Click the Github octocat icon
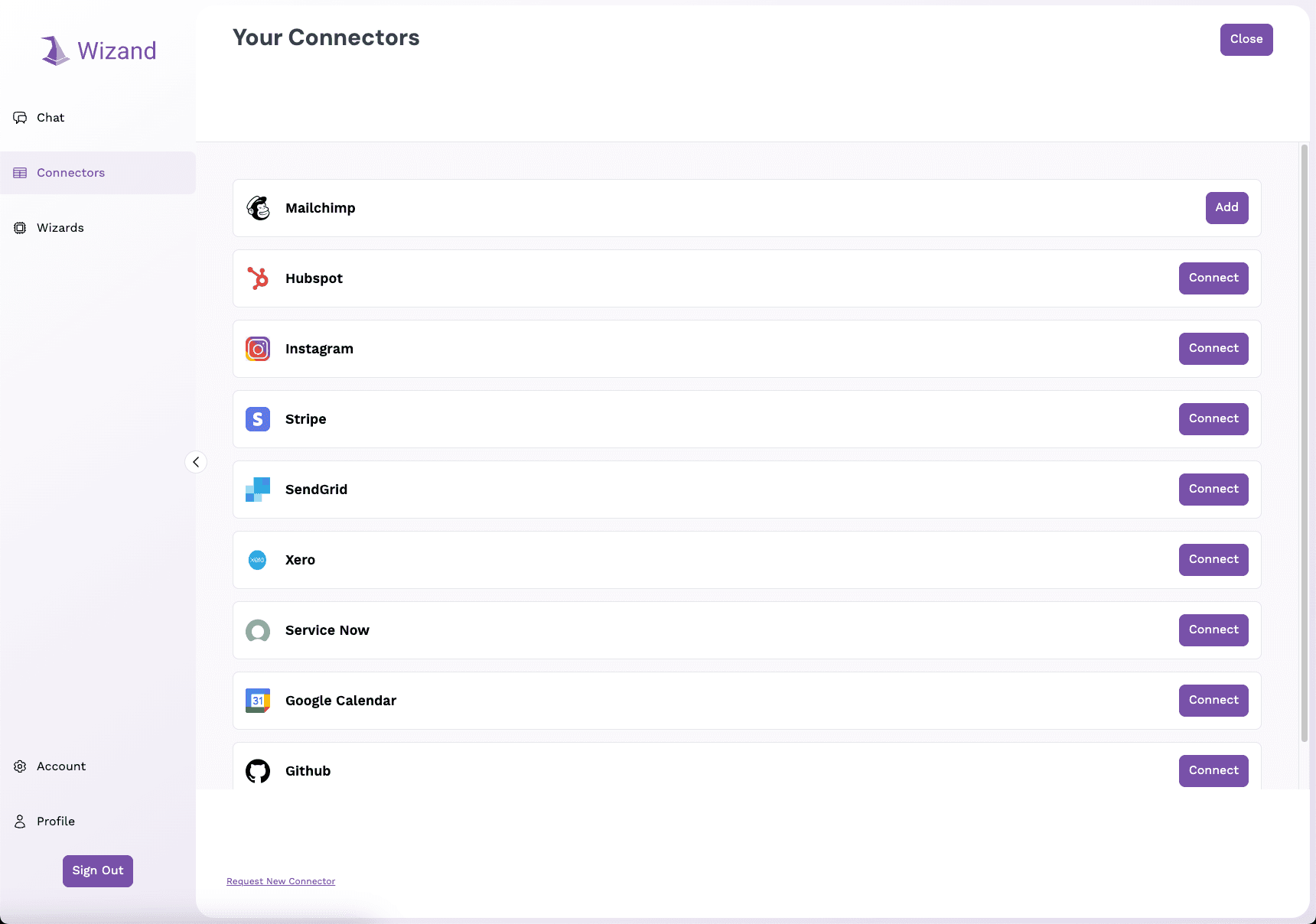Viewport: 1316px width, 924px height. [258, 771]
